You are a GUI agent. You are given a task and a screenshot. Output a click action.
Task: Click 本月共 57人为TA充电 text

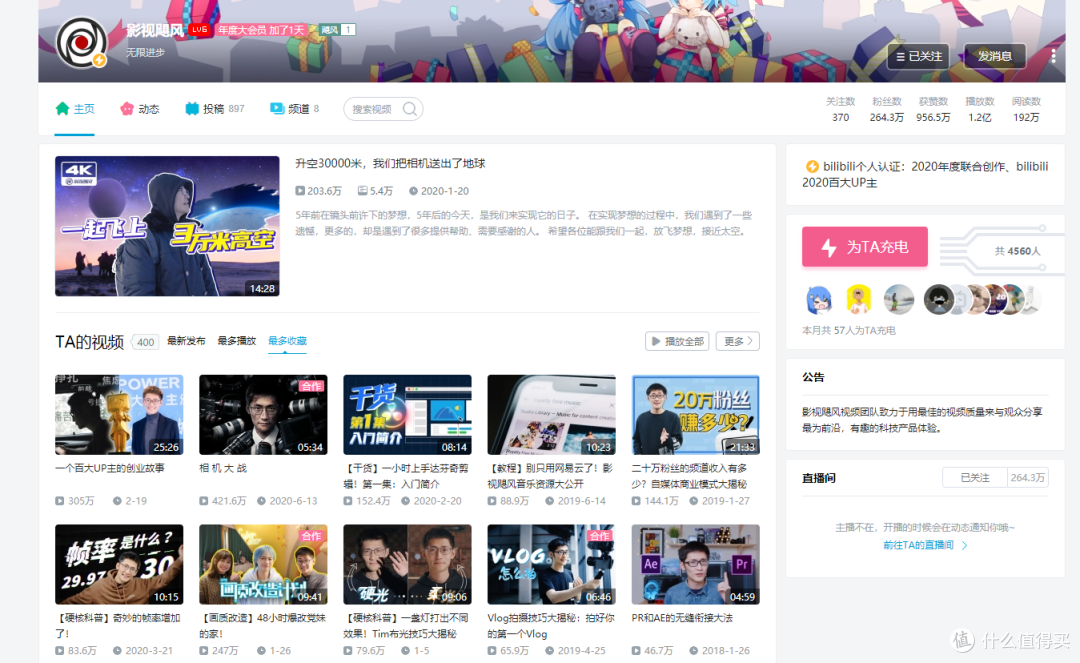[x=849, y=330]
